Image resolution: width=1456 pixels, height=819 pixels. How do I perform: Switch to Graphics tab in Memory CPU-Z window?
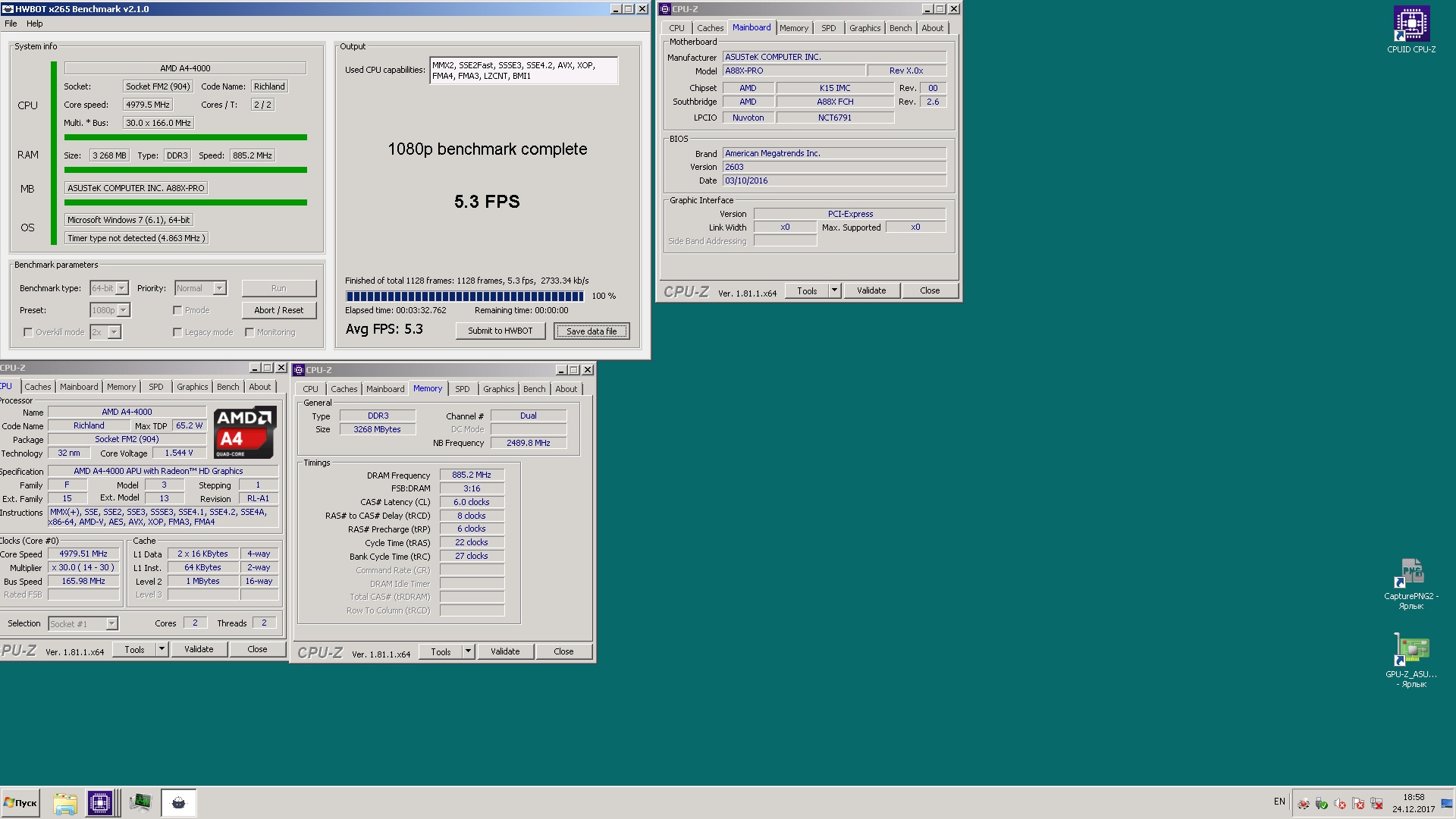pos(499,389)
